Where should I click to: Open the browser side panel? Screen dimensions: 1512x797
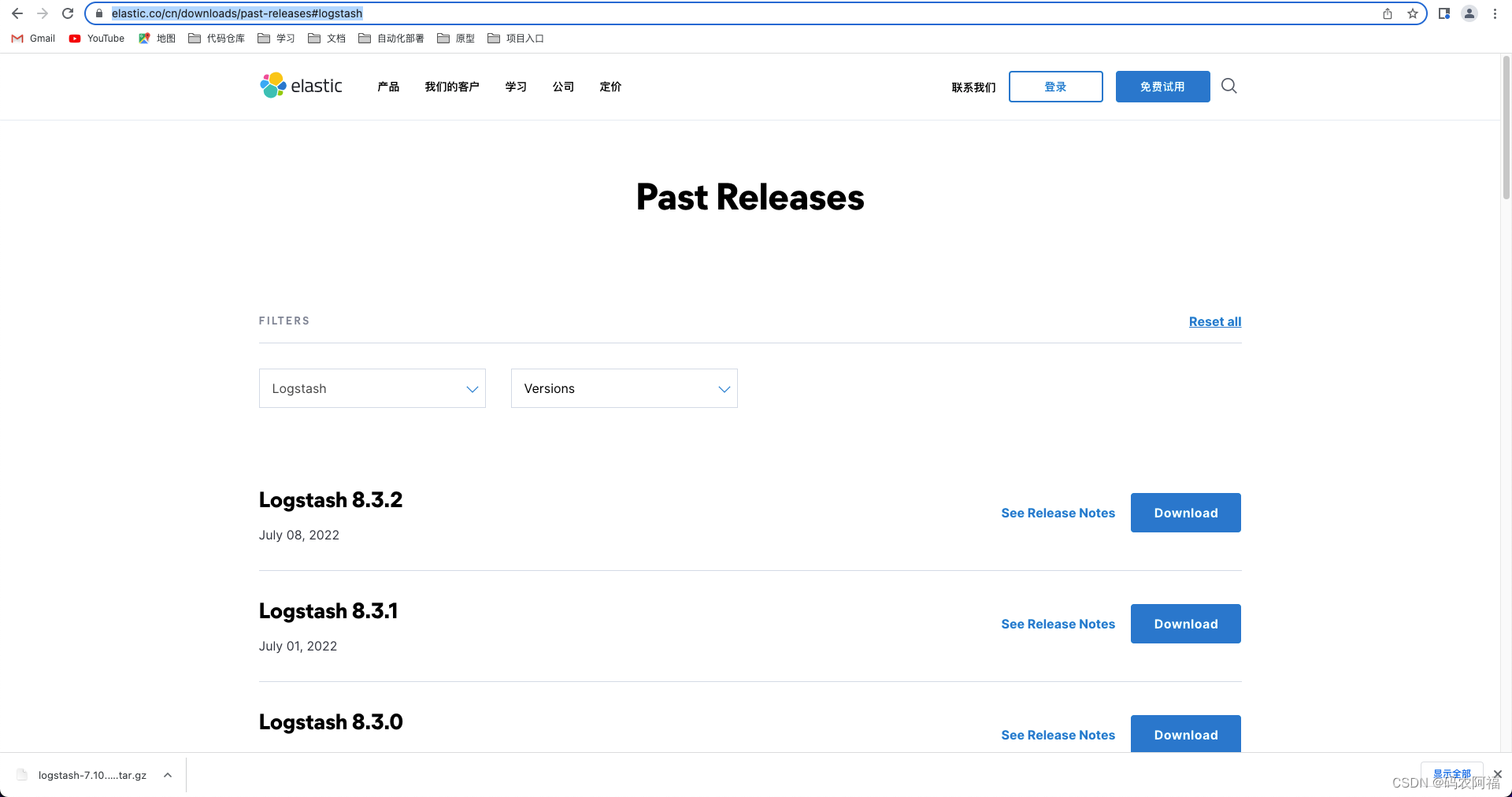pos(1444,13)
